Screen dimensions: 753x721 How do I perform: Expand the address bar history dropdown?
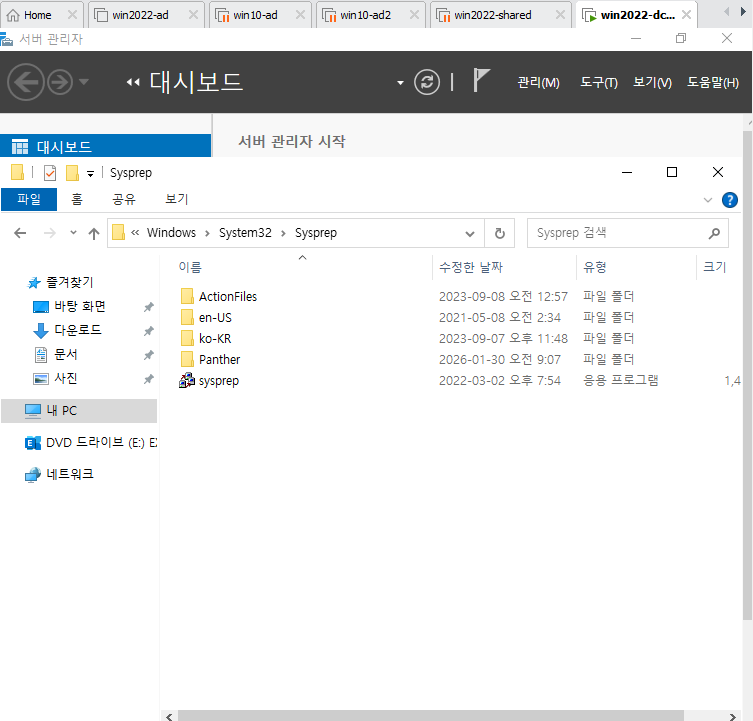[x=470, y=233]
